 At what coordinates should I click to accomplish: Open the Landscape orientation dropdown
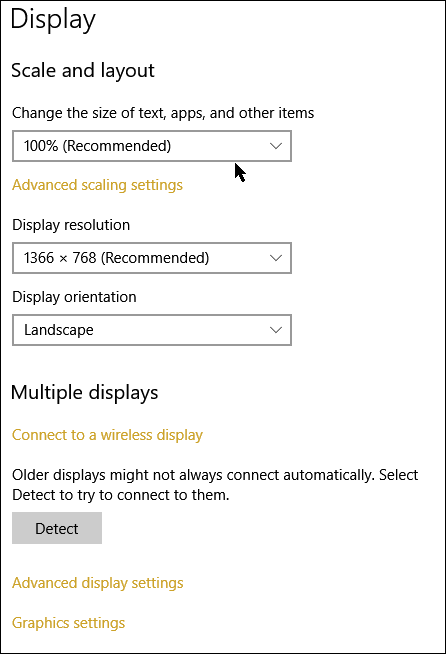click(151, 330)
